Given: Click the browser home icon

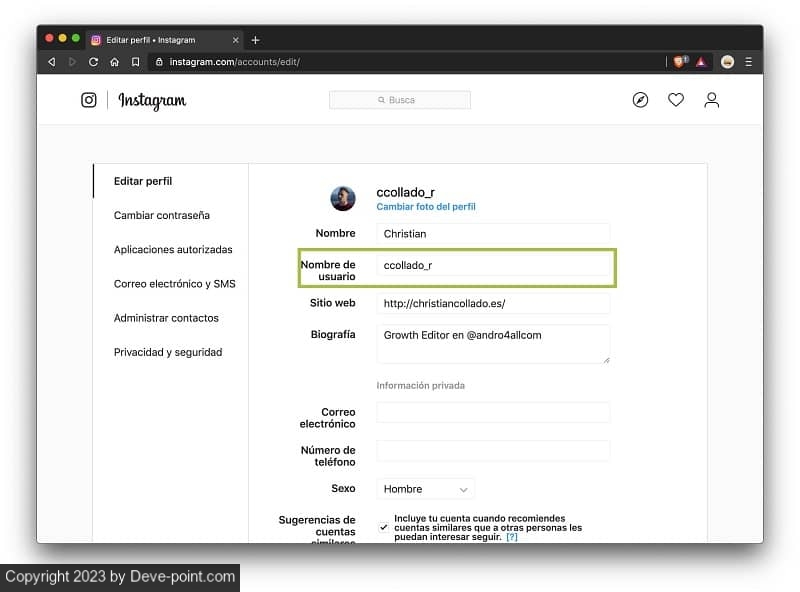Looking at the screenshot, I should tap(114, 62).
